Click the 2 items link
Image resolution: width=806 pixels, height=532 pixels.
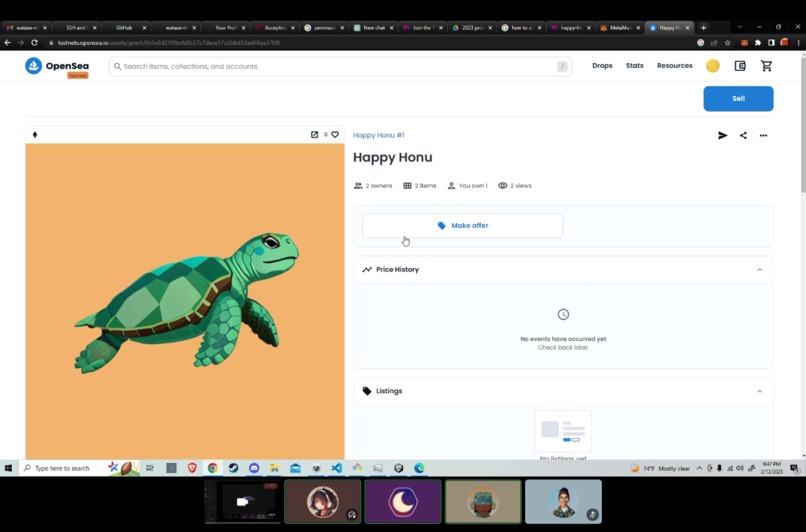coord(419,186)
